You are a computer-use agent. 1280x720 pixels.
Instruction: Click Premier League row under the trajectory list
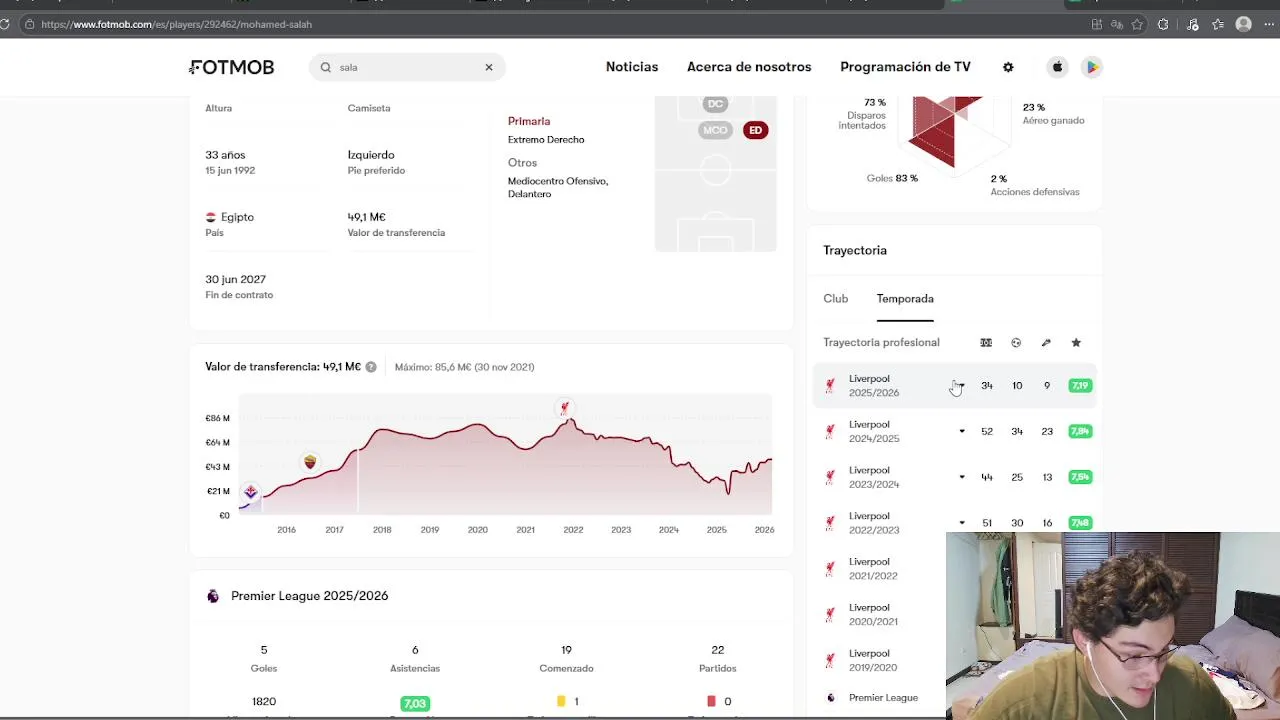tap(881, 698)
